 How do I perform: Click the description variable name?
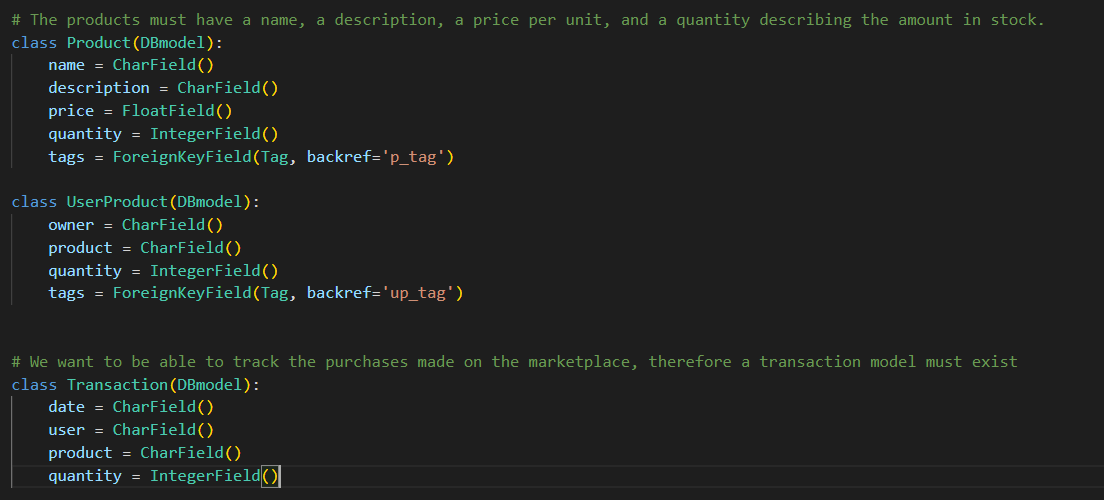coord(99,88)
